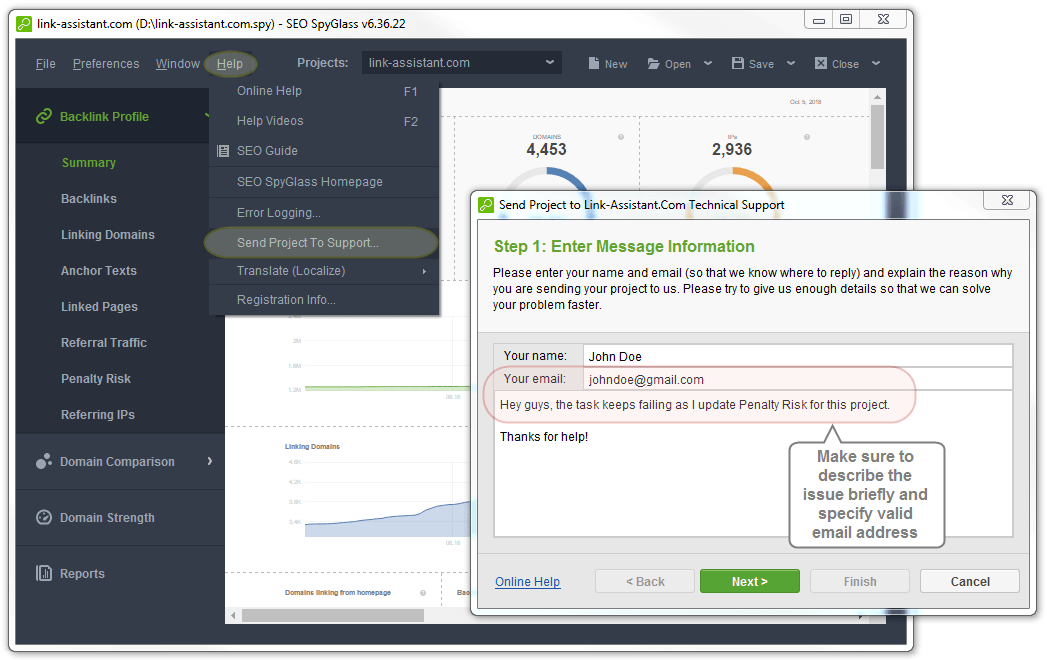Click the Backlink Profile chain icon
Screen dimensions: 1047x660
[44, 116]
